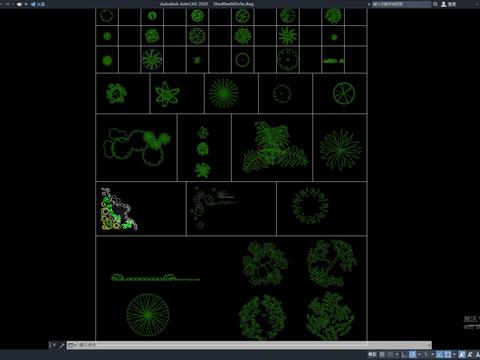Screen dimensions: 480x360
Task: Open command line customization wrench icon
Action: pos(62,345)
